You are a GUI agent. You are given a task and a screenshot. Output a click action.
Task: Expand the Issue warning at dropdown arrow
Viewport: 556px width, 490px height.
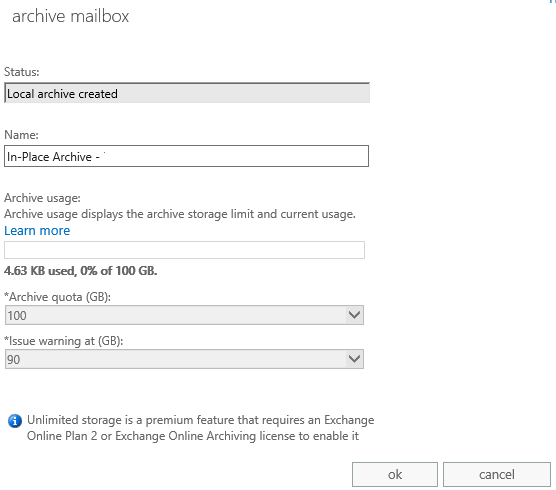[x=354, y=359]
